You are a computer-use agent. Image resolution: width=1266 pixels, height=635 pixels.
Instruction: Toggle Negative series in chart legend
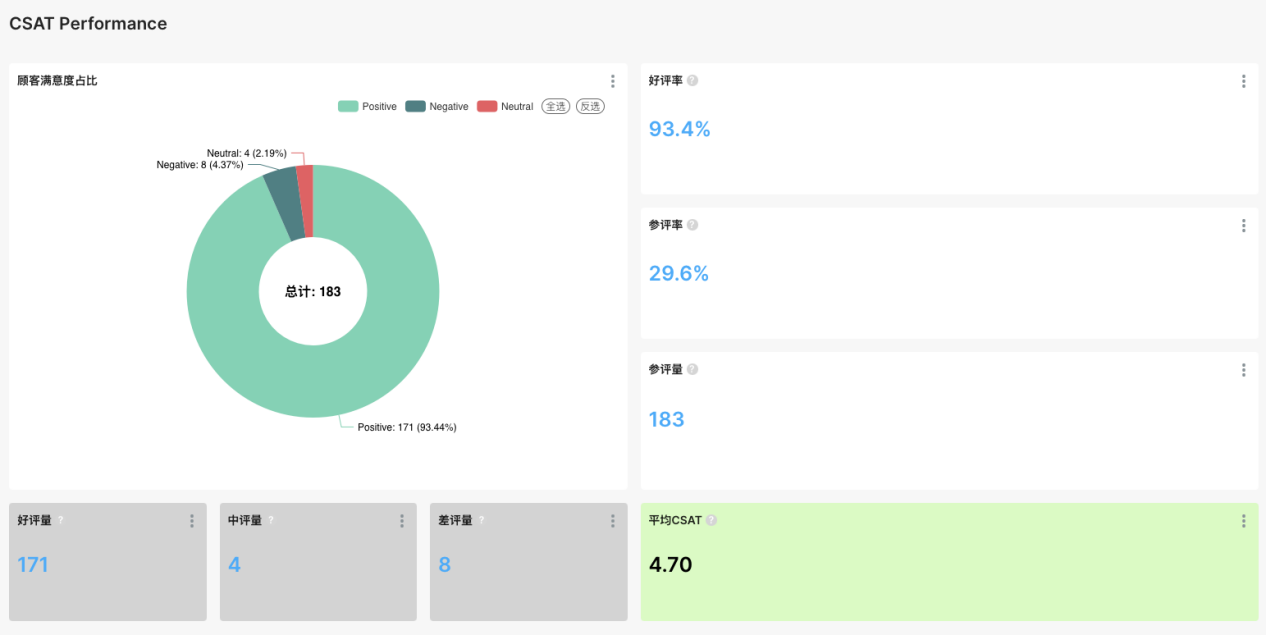tap(436, 106)
